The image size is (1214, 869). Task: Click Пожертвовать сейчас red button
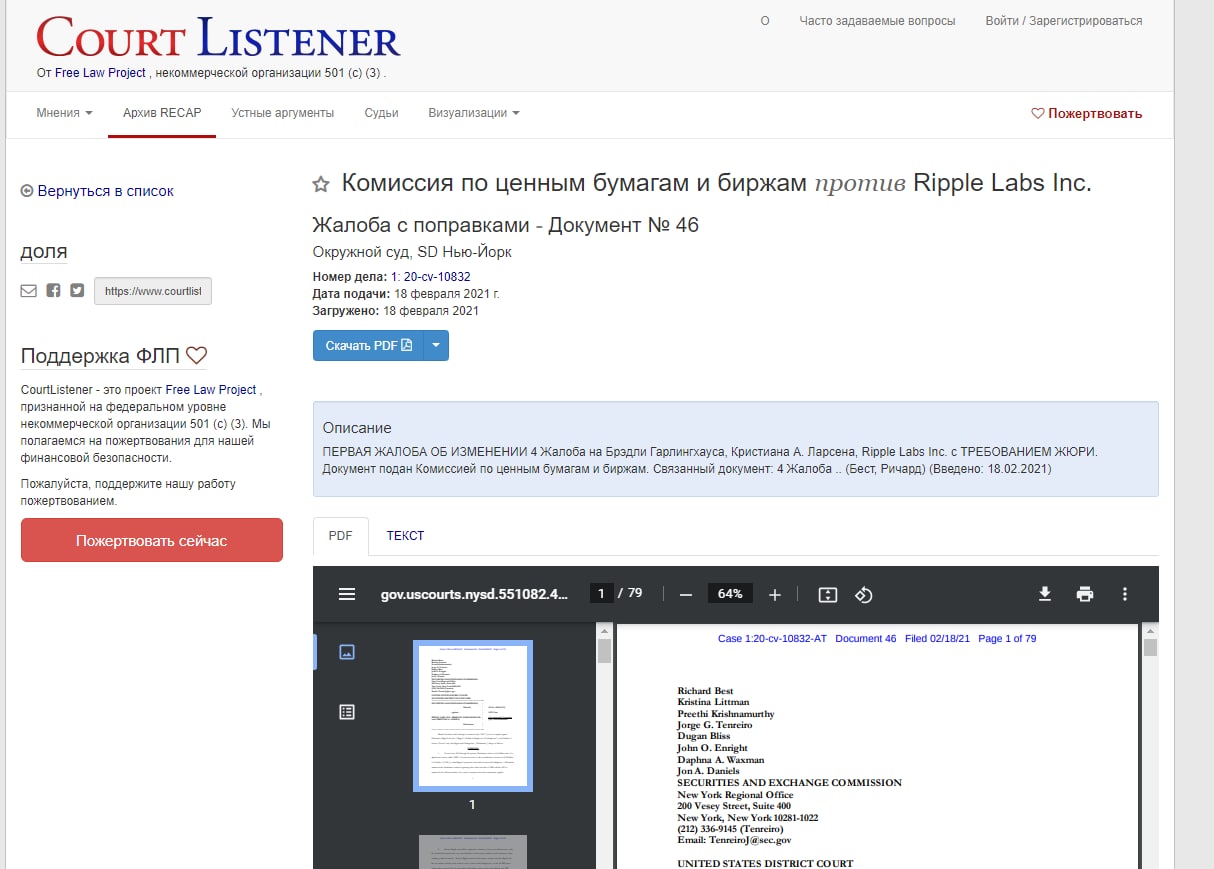point(152,540)
